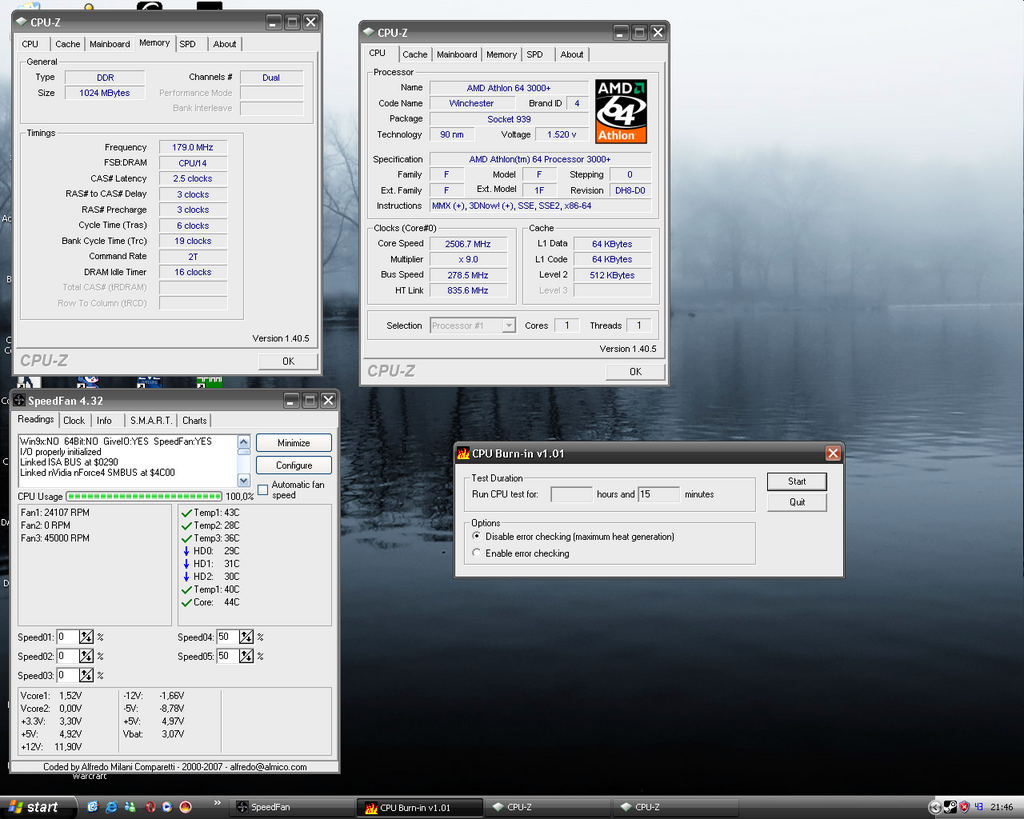The image size is (1024, 819).
Task: Click the CPU Usage progress bar in SpeedFan
Action: [144, 496]
